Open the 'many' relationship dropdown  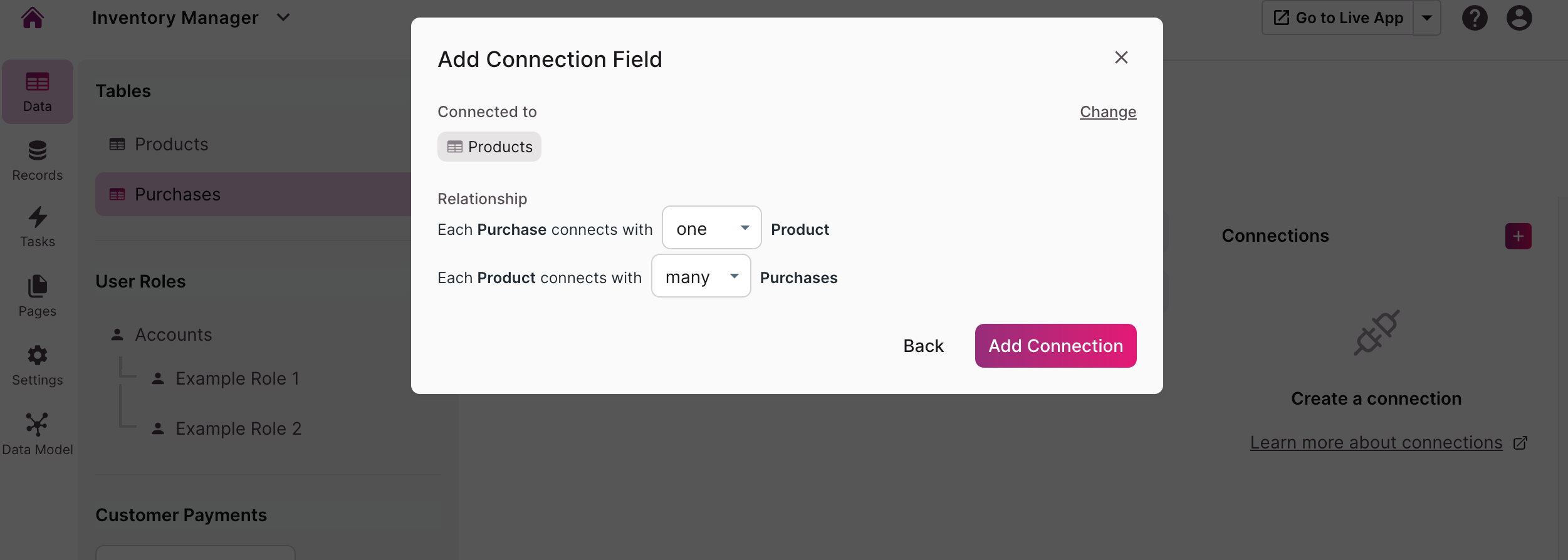point(701,276)
